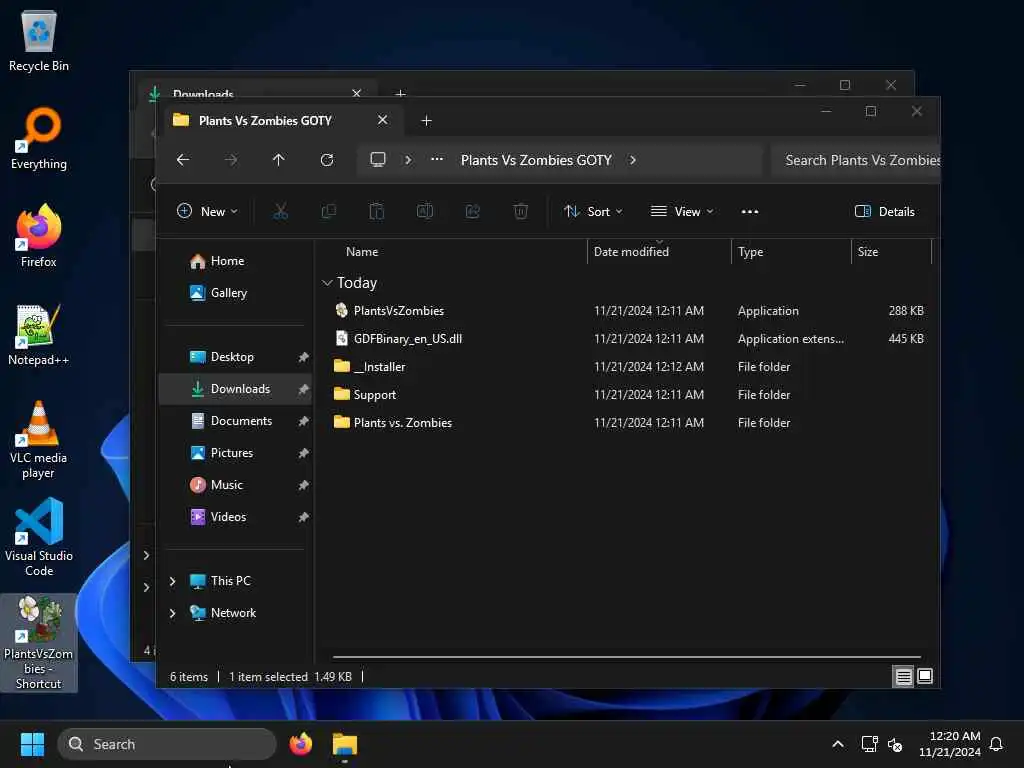1024x768 pixels.
Task: Click the PC monitor icon in address bar
Action: click(377, 159)
